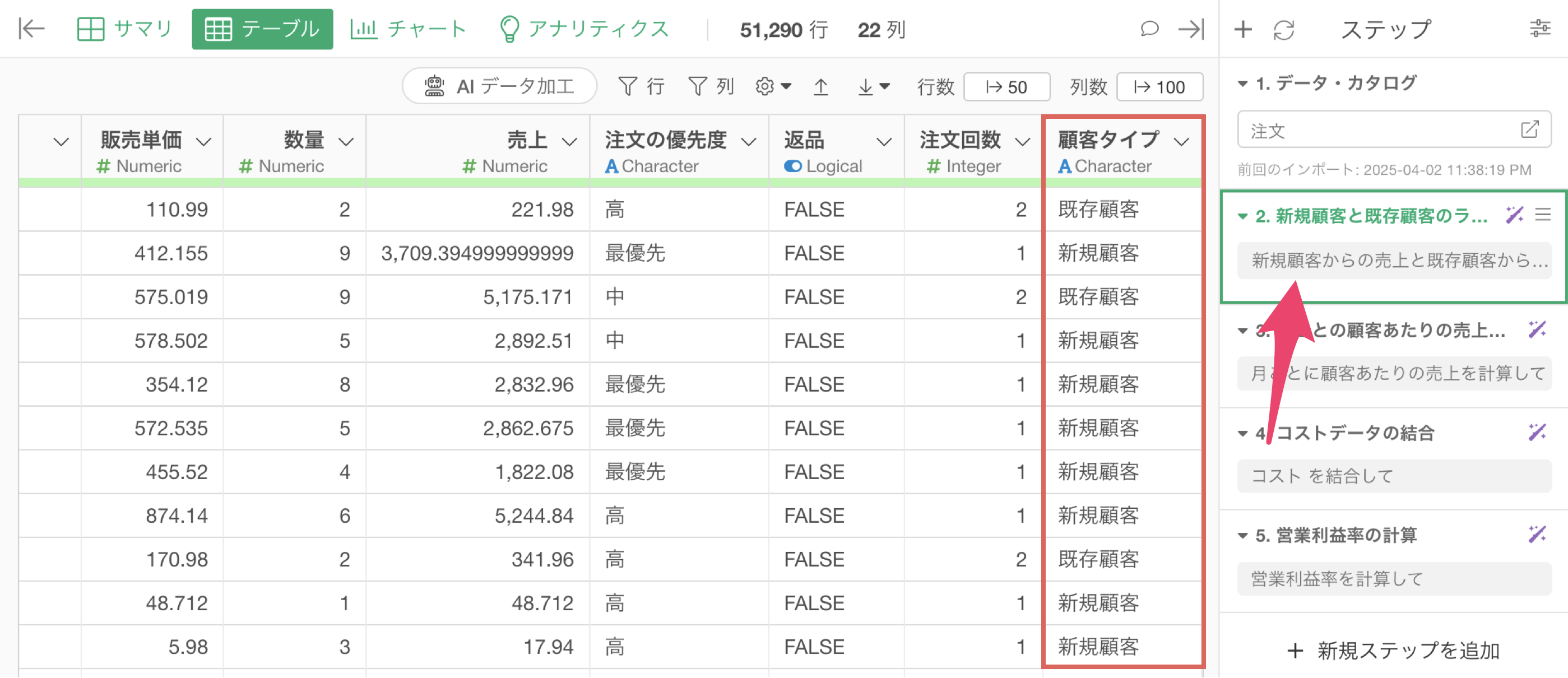Open the 注文 data source external link icon
Image resolution: width=1568 pixels, height=678 pixels.
pyautogui.click(x=1530, y=129)
